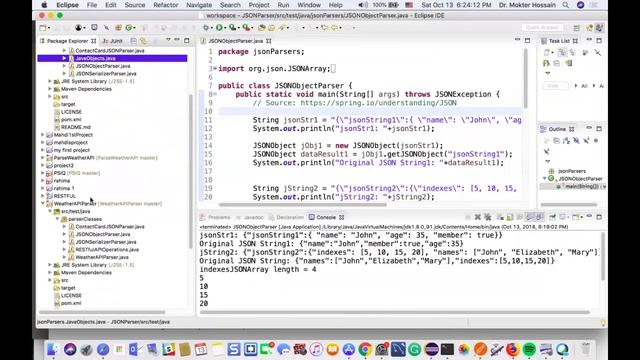Viewport: 640px width, 360px height.
Task: Expand Maven Dependencies under JSONParser project
Action: pos(50,89)
